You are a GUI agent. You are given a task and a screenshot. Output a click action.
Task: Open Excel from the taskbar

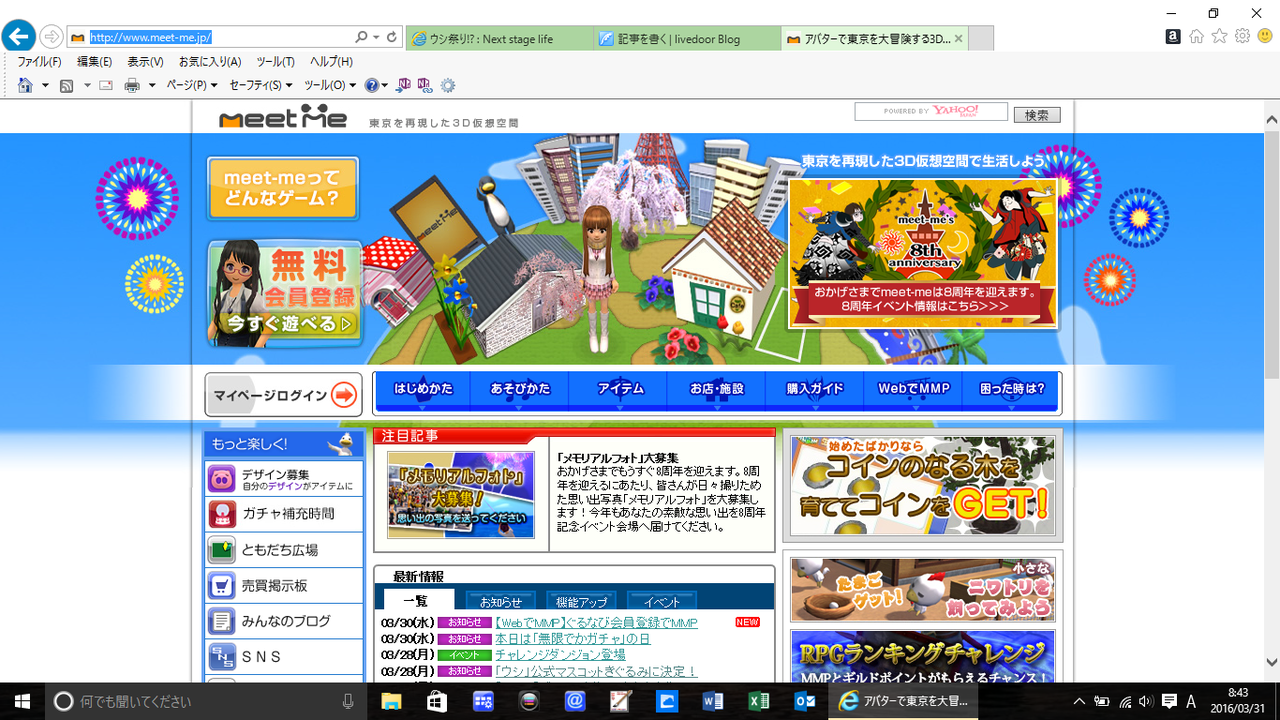[759, 702]
